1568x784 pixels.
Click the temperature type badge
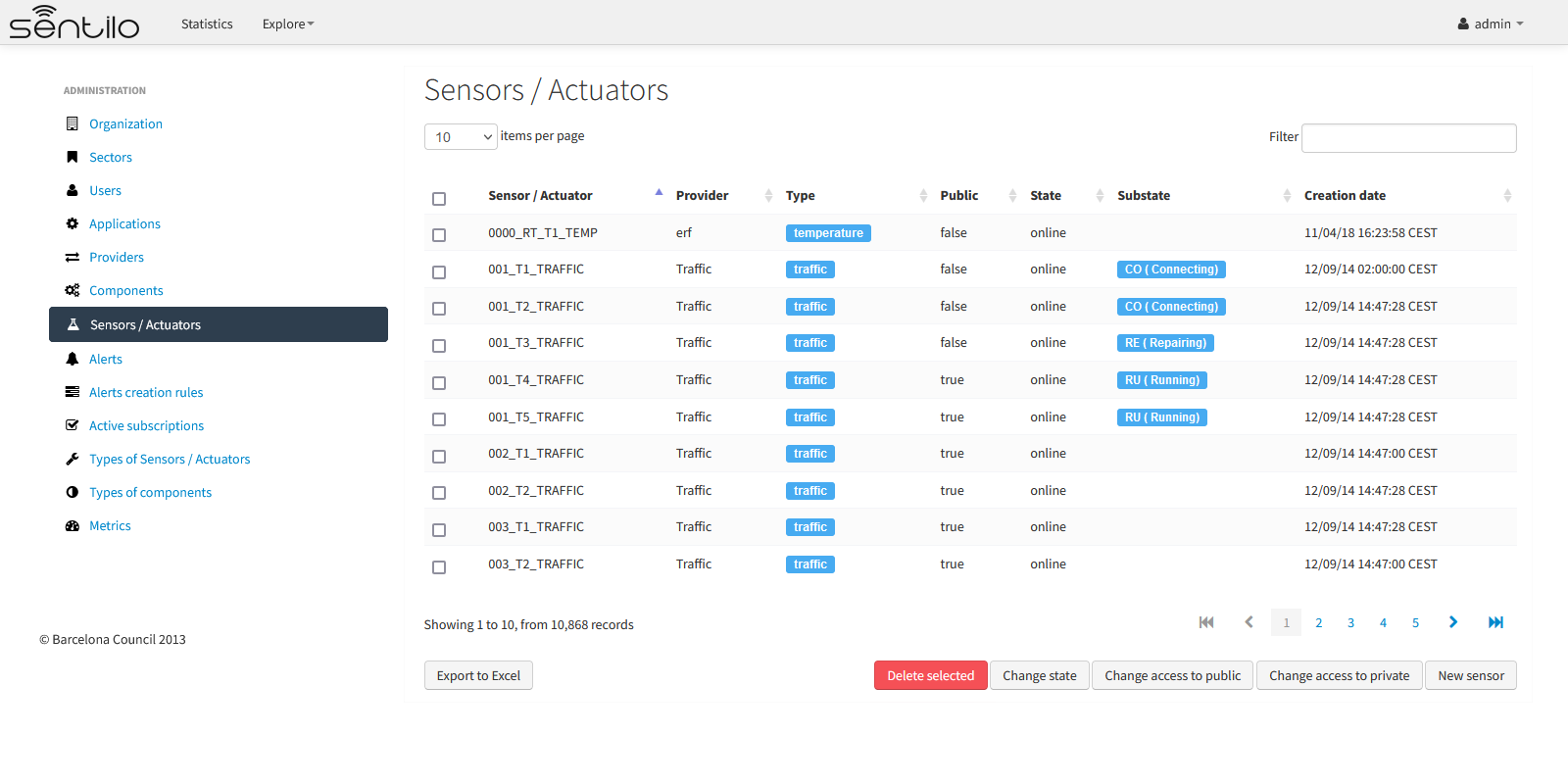pyautogui.click(x=828, y=233)
